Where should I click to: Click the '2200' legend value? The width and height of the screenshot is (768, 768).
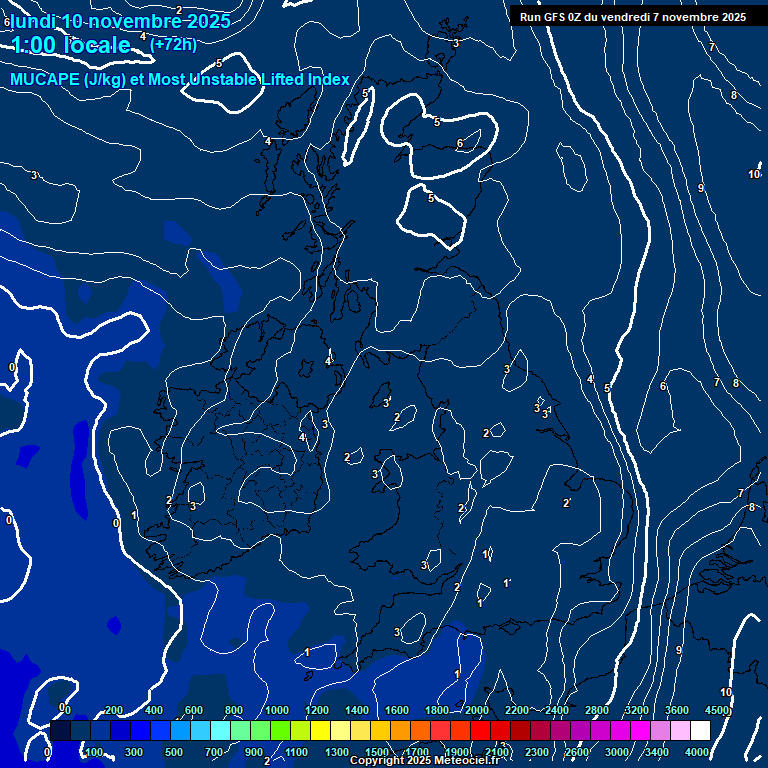517,710
